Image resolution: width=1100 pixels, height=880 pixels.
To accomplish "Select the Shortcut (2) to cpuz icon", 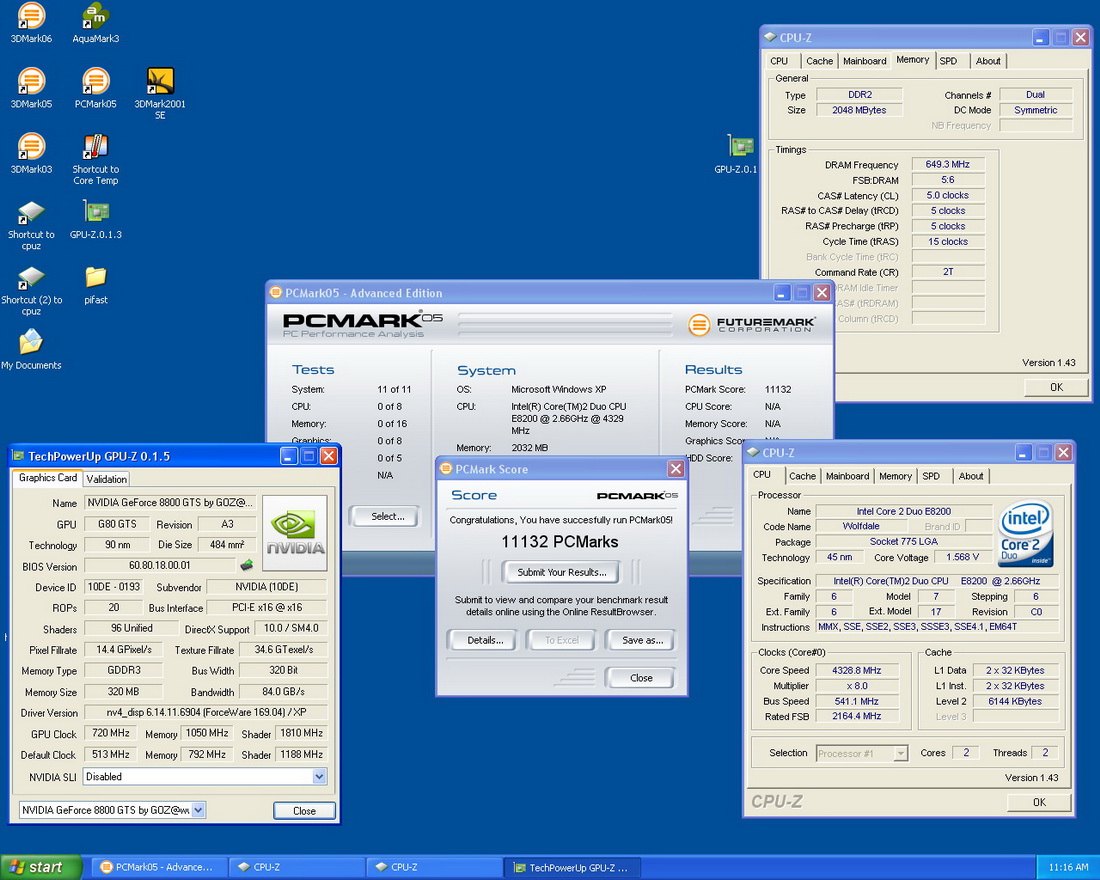I will coord(31,290).
